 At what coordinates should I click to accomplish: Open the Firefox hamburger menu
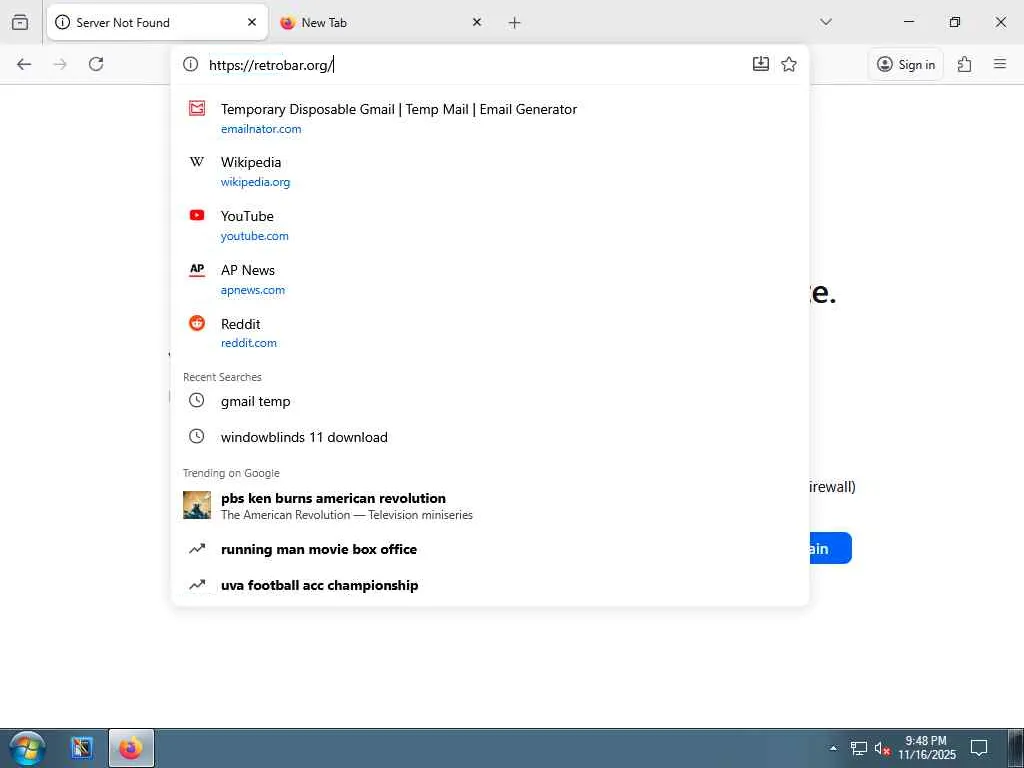1000,64
